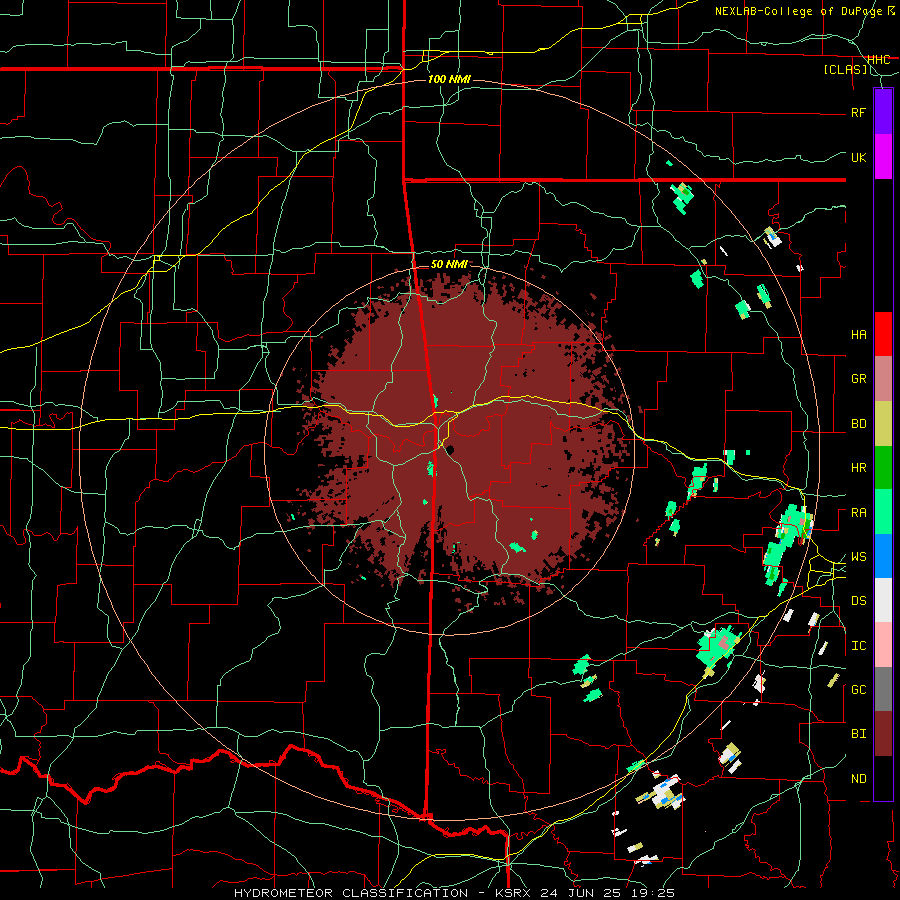
Task: Click the WS legend label
Action: click(x=858, y=557)
